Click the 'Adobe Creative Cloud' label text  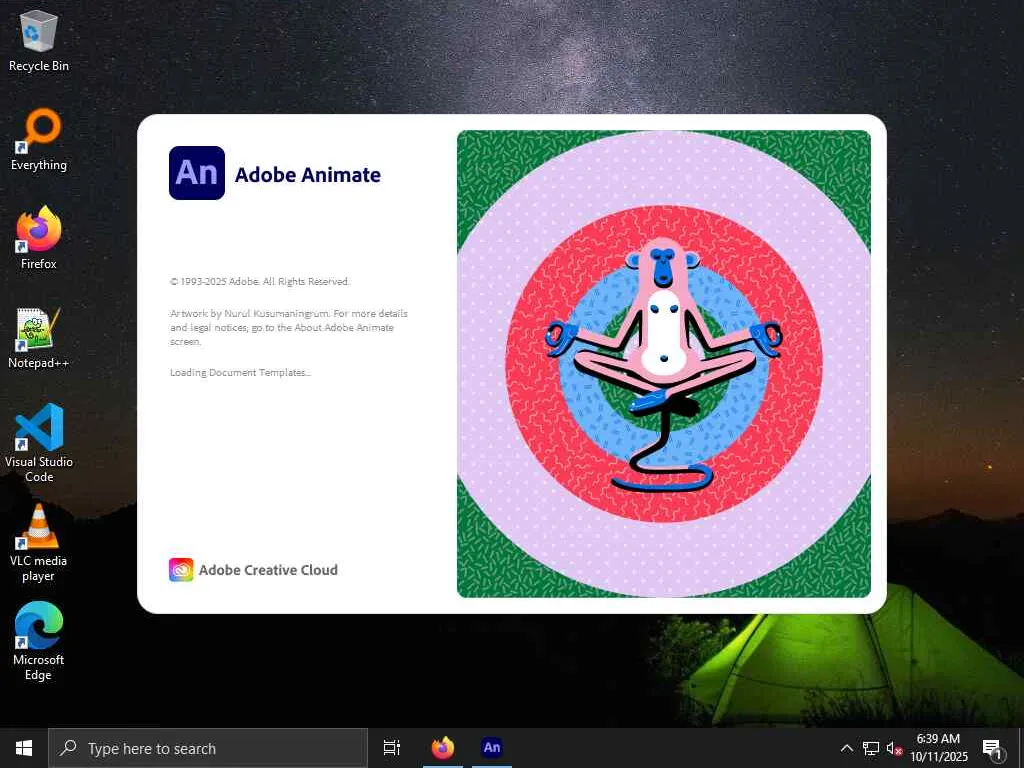pos(268,569)
